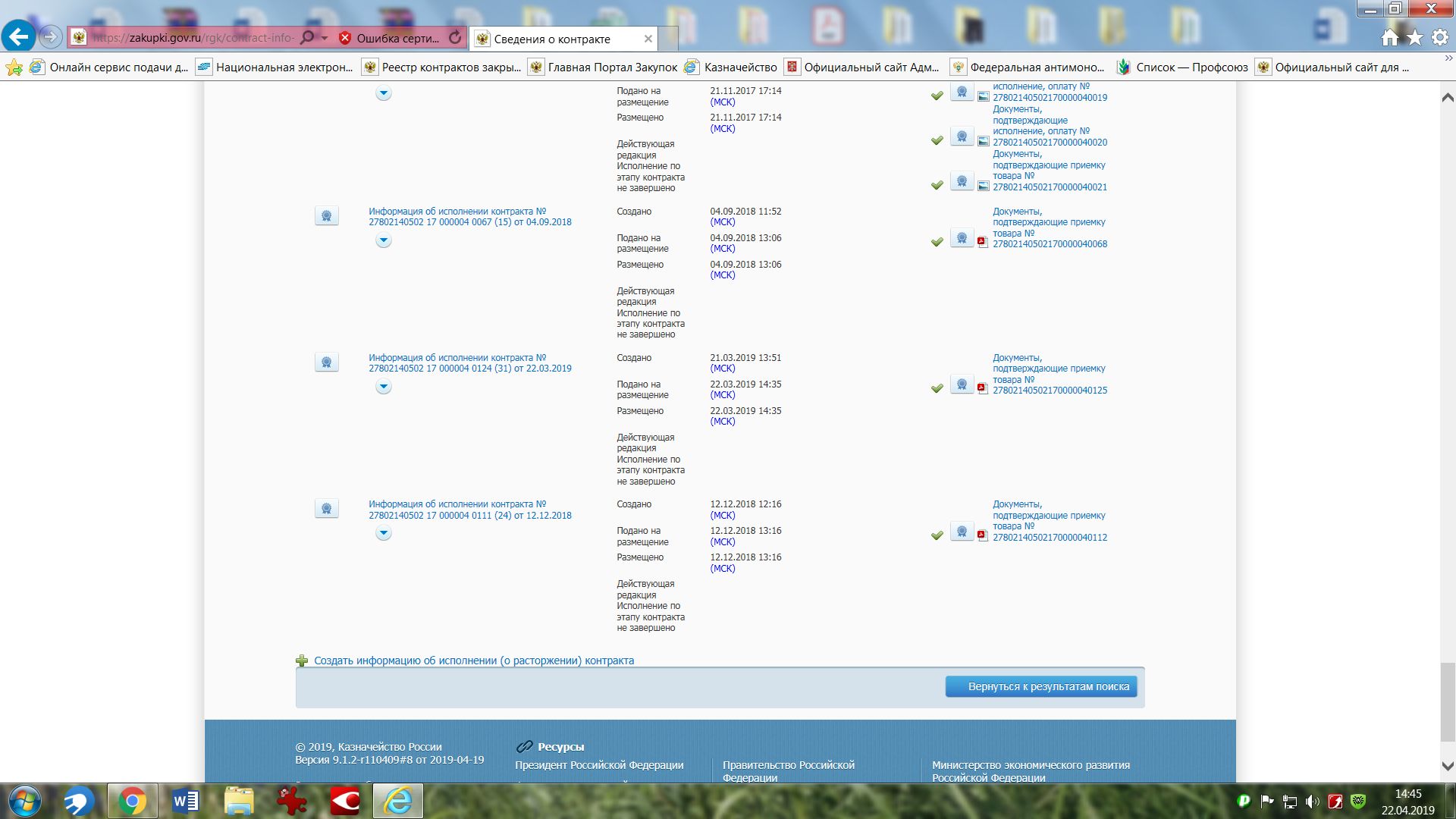The height and width of the screenshot is (819, 1456).
Task: Open the "Казначейство" bookmark in the favorites bar
Action: pyautogui.click(x=739, y=67)
